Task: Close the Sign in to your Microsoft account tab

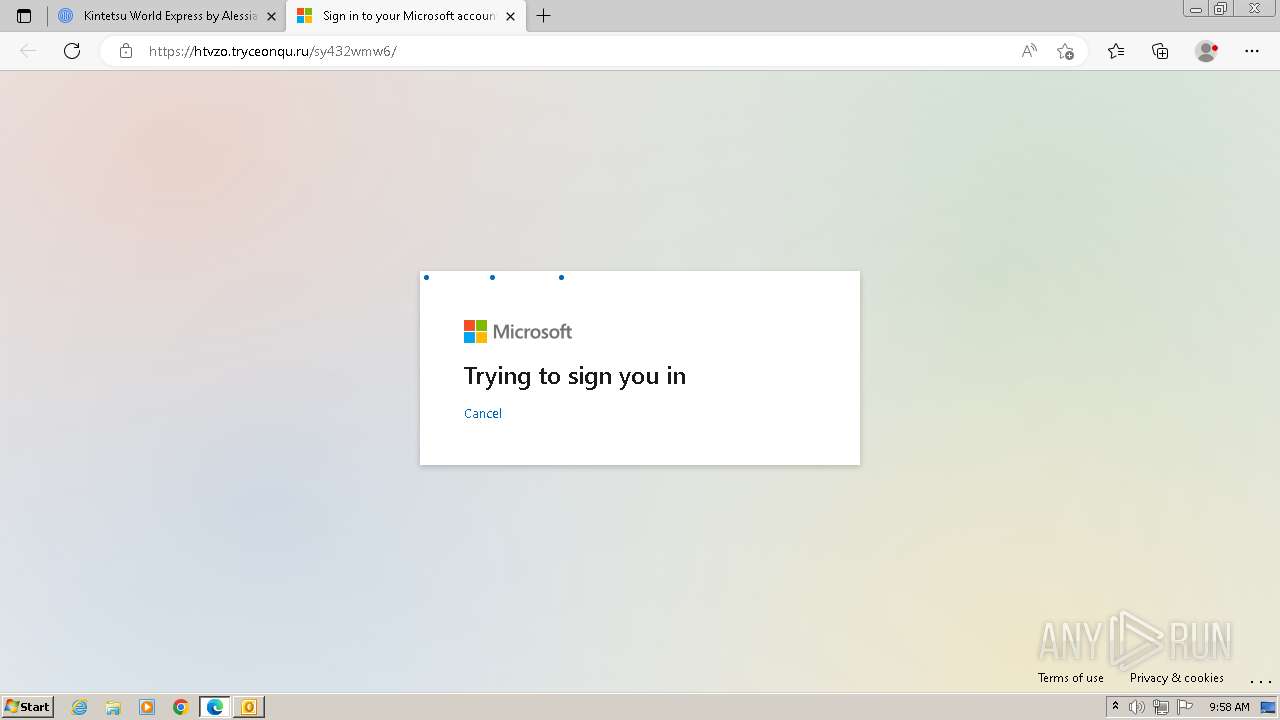Action: pyautogui.click(x=511, y=16)
